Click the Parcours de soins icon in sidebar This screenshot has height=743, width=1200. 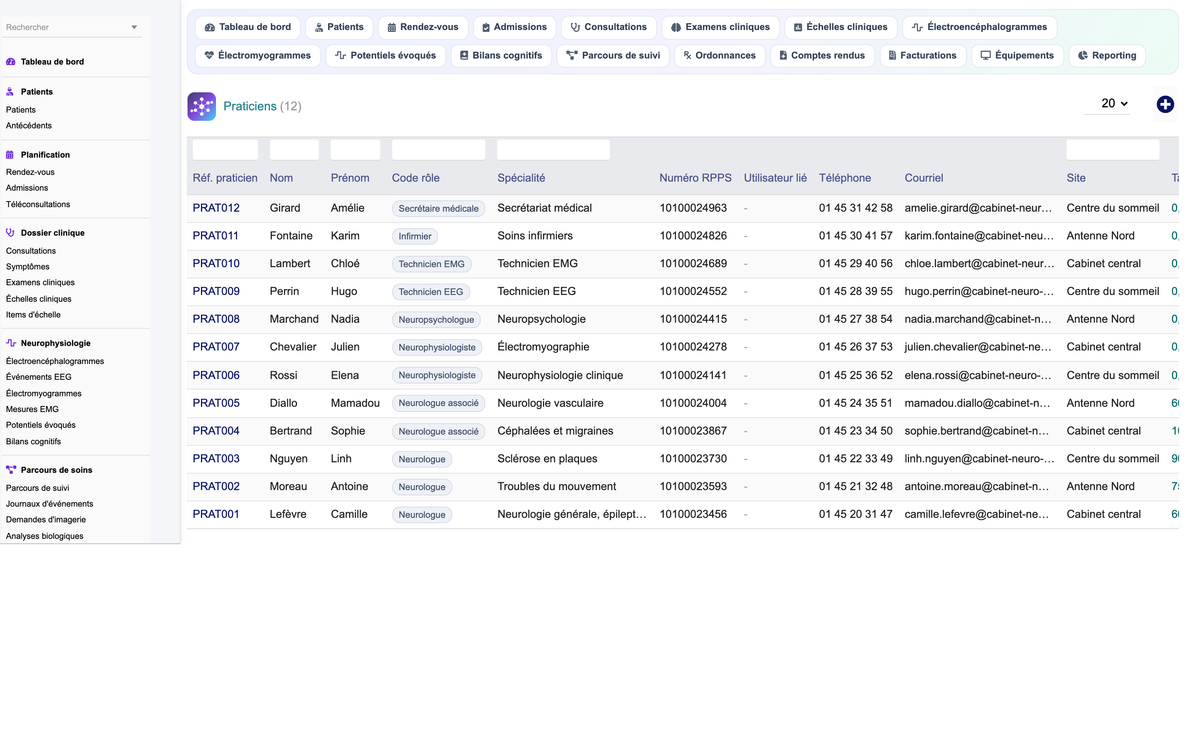11,470
